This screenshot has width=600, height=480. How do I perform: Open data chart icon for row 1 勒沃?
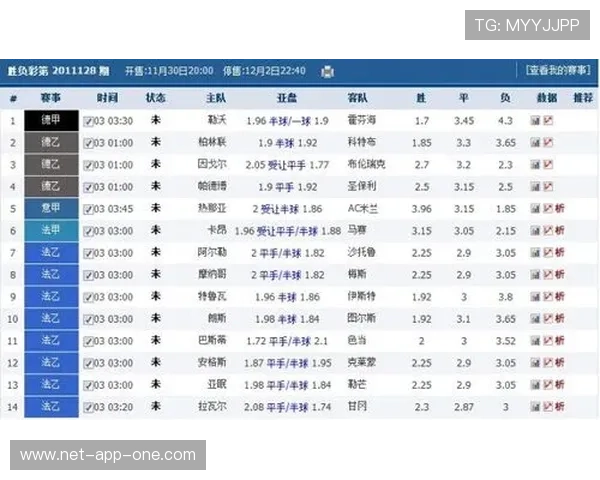click(535, 121)
